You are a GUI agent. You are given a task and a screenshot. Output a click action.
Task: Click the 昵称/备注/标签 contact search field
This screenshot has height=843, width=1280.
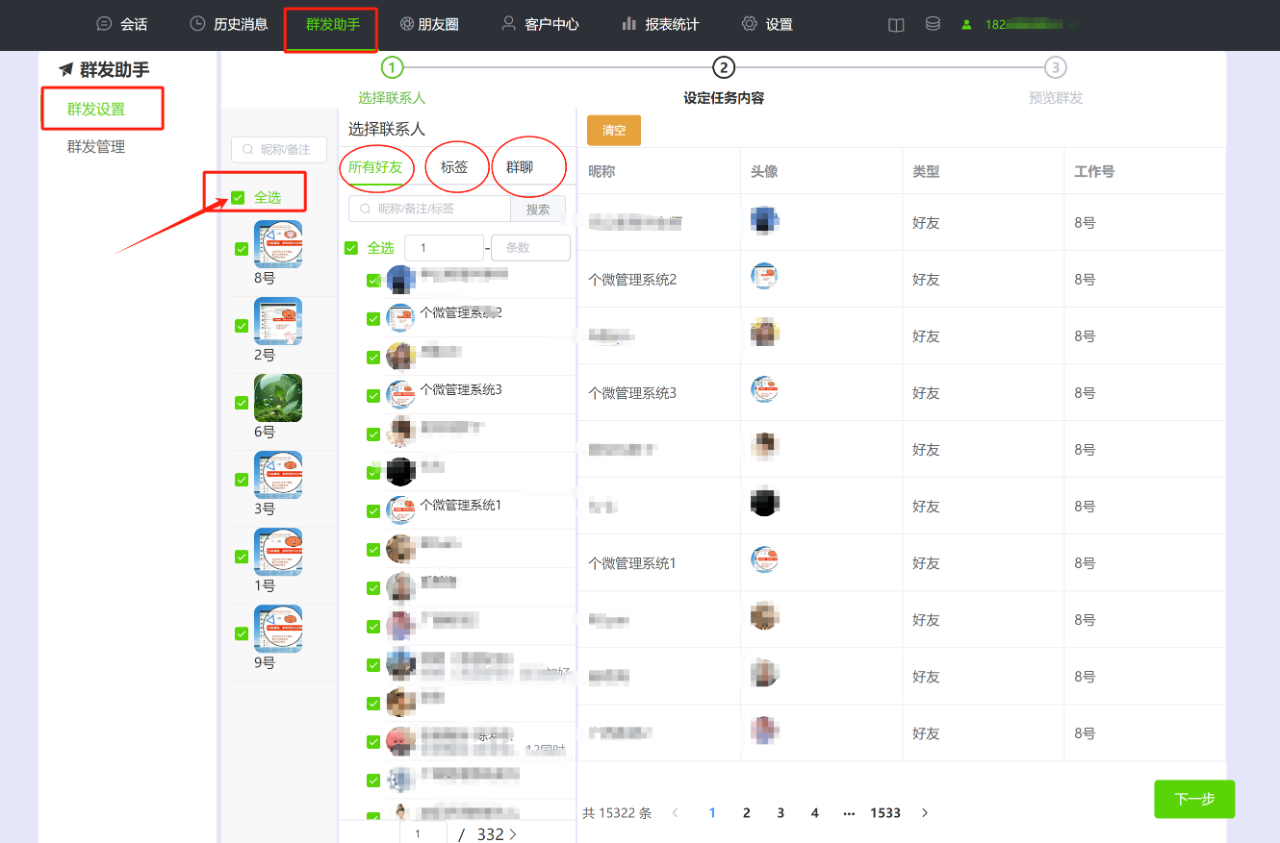click(430, 209)
